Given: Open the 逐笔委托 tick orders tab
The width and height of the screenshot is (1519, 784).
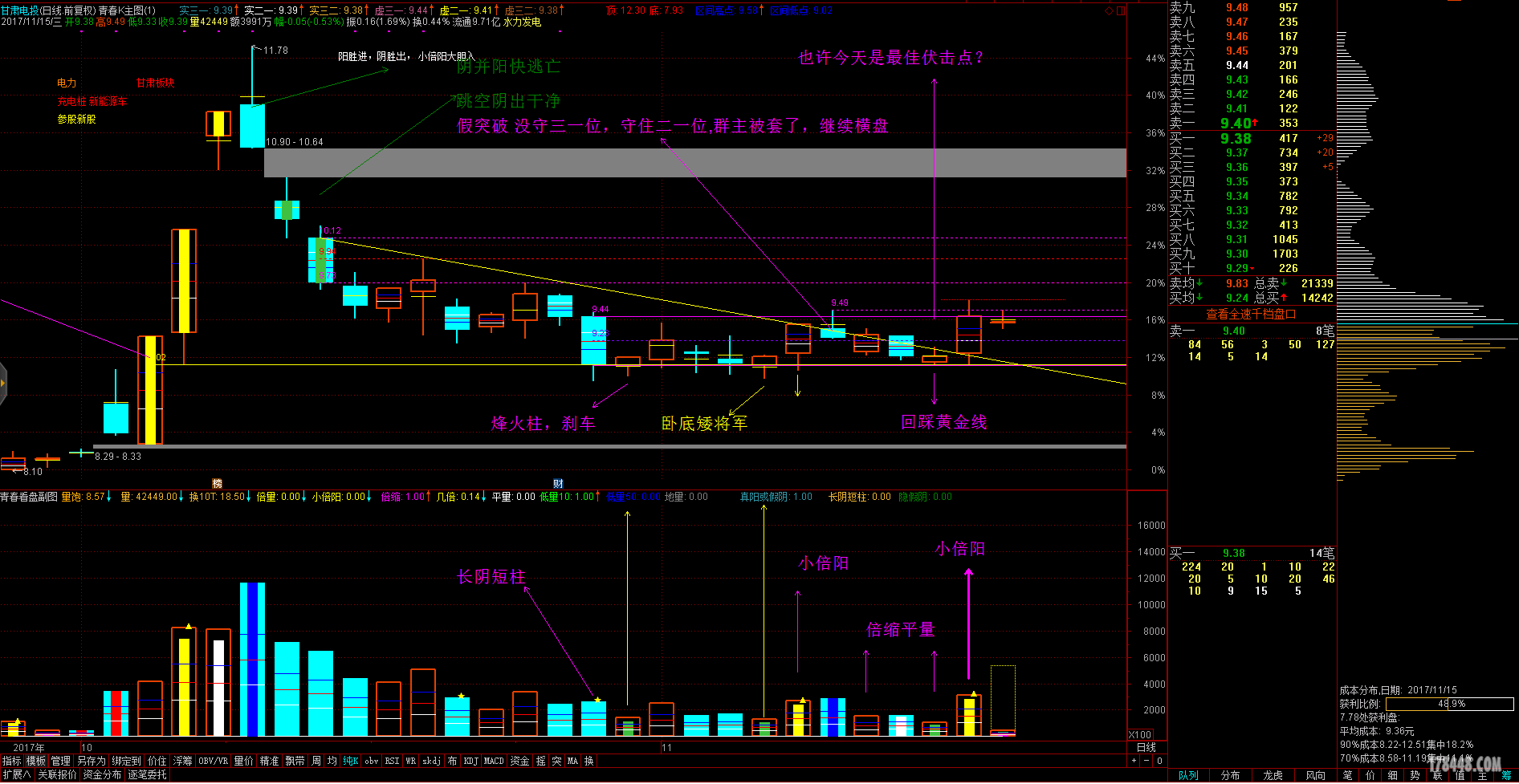Looking at the screenshot, I should click(147, 774).
